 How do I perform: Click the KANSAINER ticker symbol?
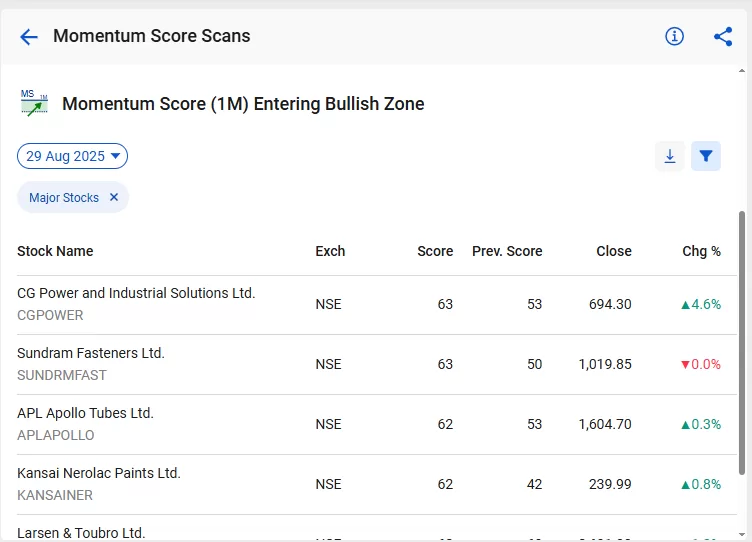pos(55,495)
